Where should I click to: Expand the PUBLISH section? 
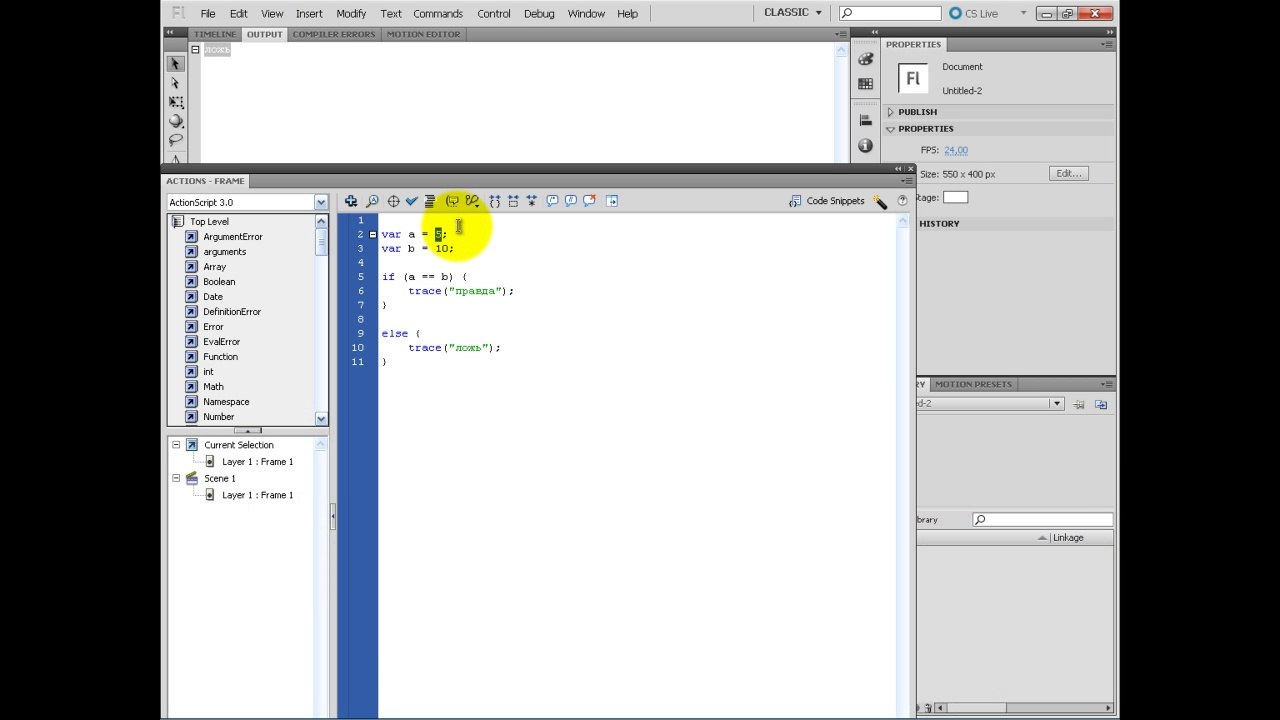coord(890,112)
